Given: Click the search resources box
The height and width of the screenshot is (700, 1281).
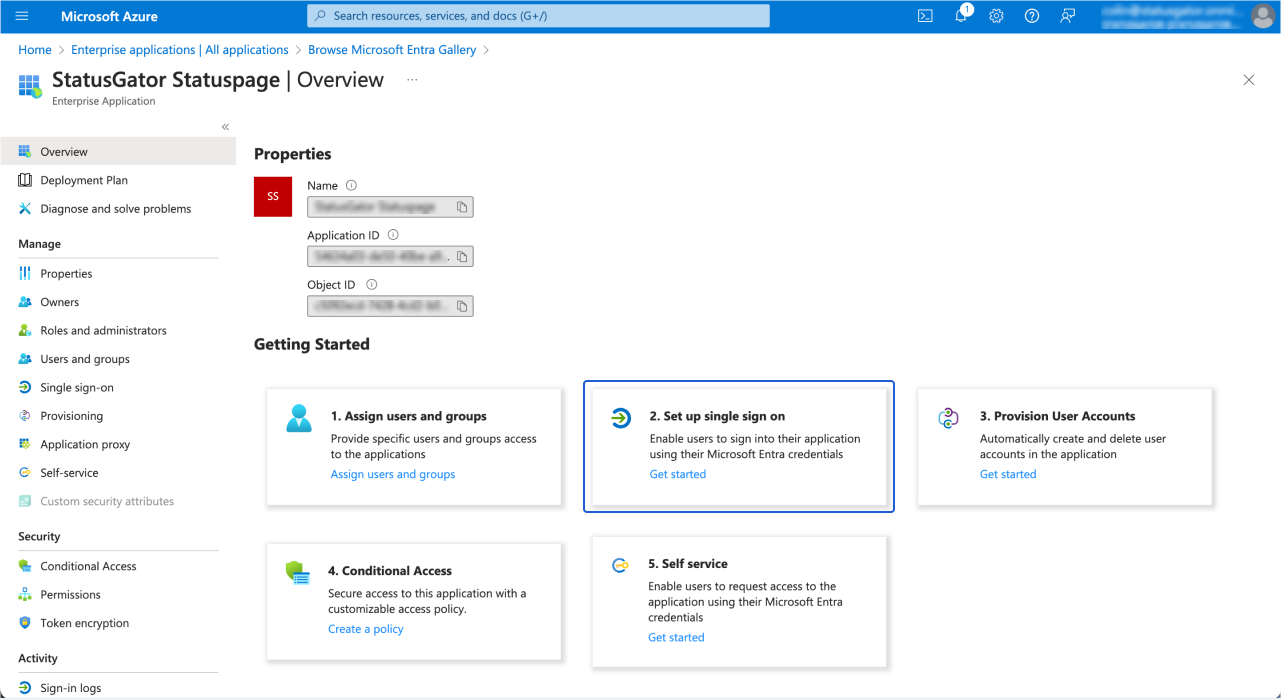Looking at the screenshot, I should 538,16.
